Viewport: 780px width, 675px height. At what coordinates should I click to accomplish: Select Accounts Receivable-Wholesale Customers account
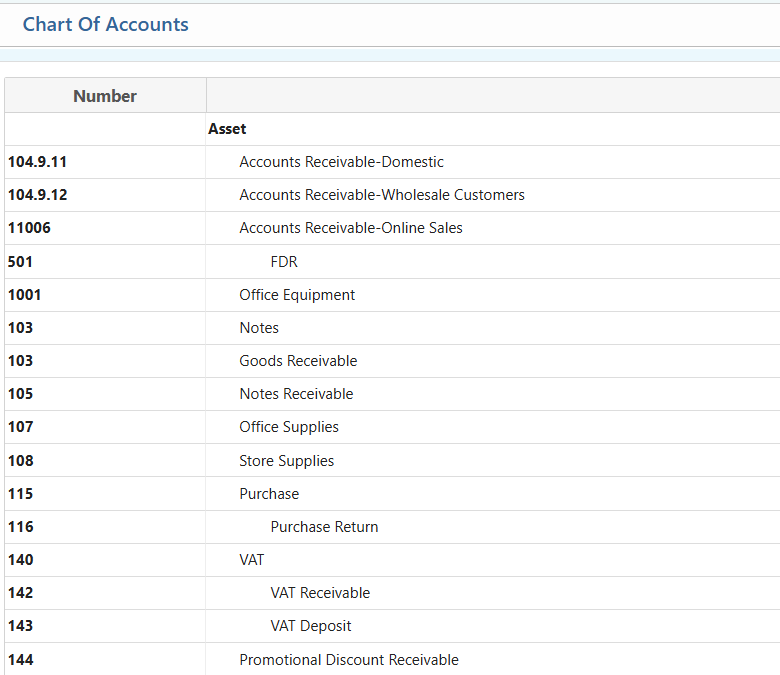pyautogui.click(x=381, y=195)
